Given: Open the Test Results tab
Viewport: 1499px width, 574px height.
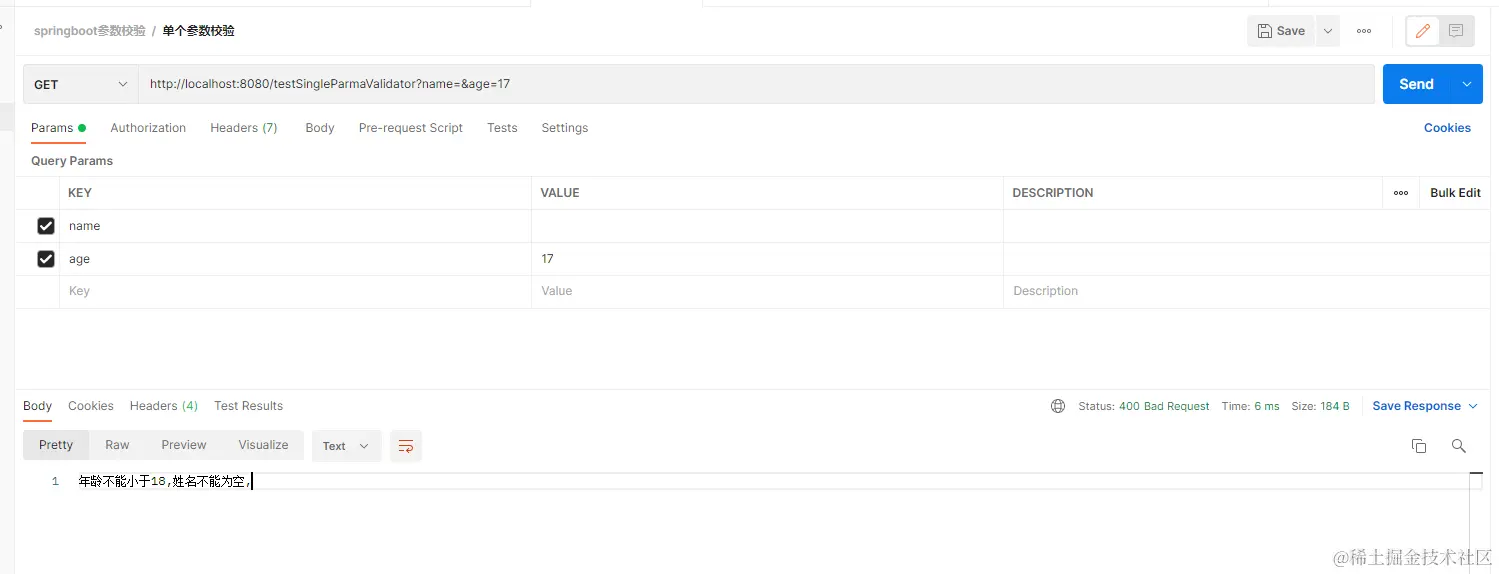Looking at the screenshot, I should (x=248, y=406).
